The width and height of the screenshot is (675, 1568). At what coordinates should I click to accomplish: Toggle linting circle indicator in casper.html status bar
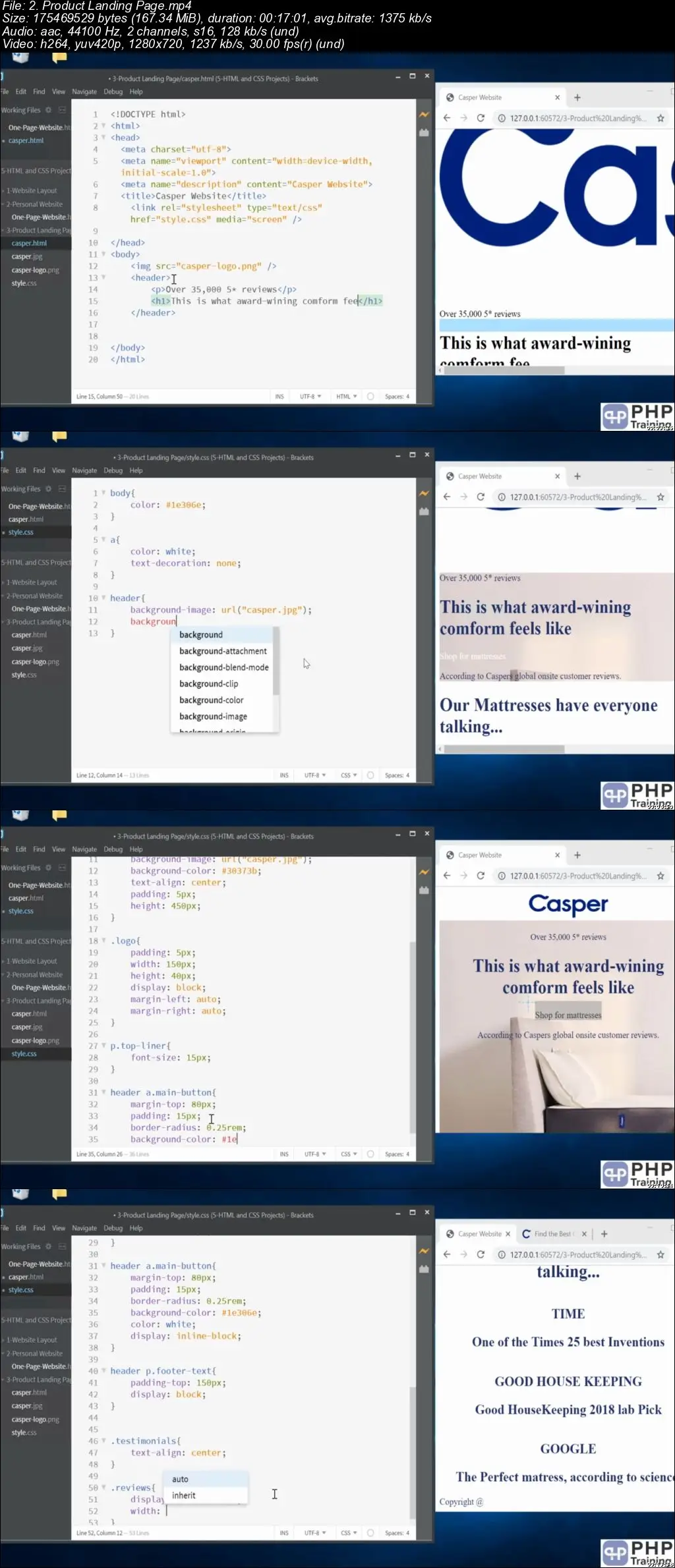coord(370,397)
